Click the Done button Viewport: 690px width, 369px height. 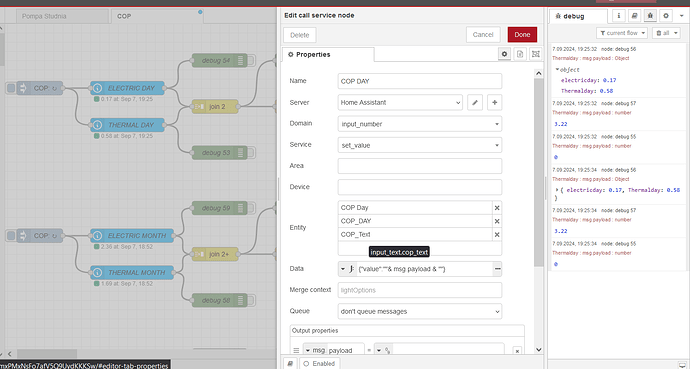click(522, 35)
